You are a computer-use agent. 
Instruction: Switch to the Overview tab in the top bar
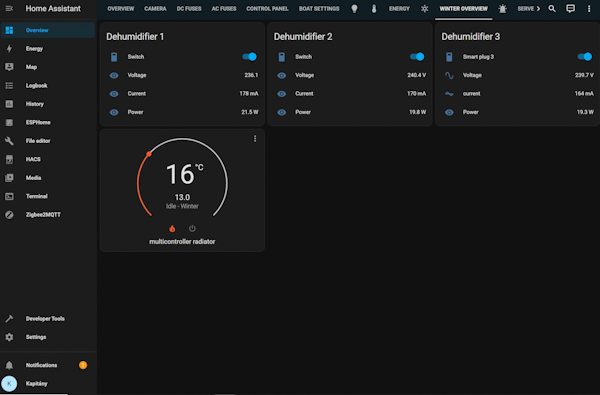point(121,9)
